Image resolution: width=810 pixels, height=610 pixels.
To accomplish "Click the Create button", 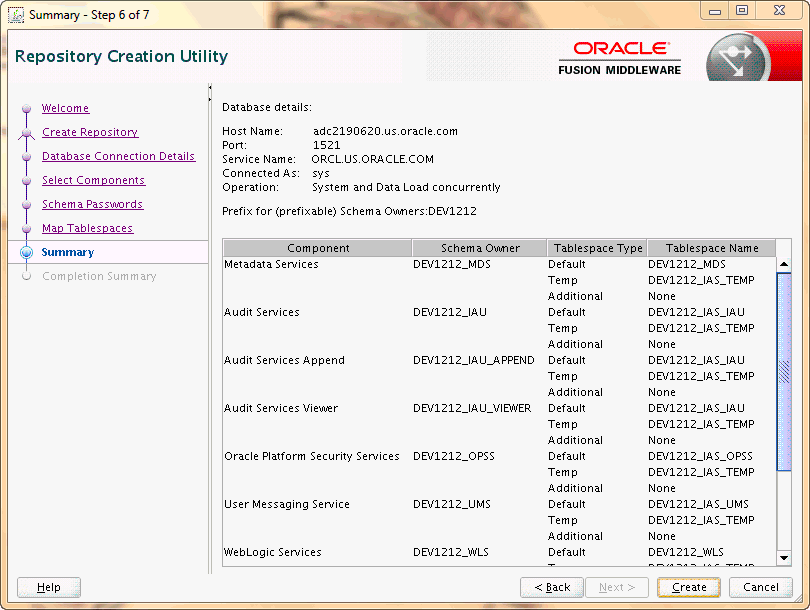I will click(689, 587).
